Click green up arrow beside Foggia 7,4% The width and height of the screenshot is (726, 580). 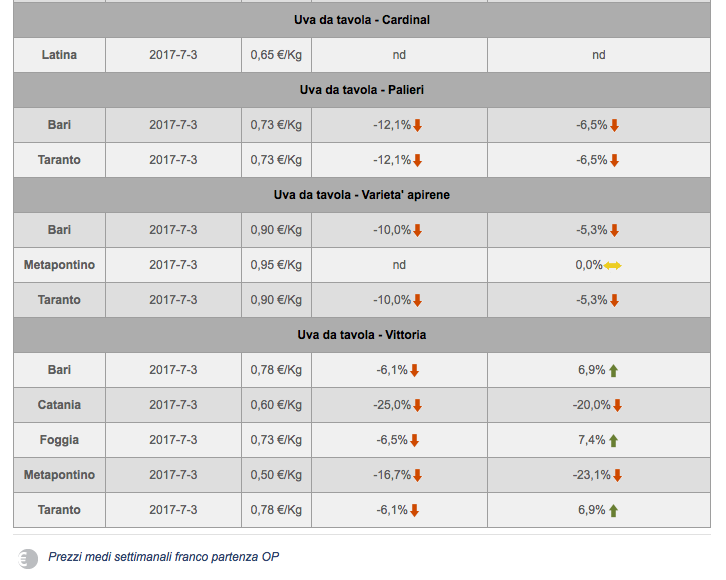click(613, 441)
